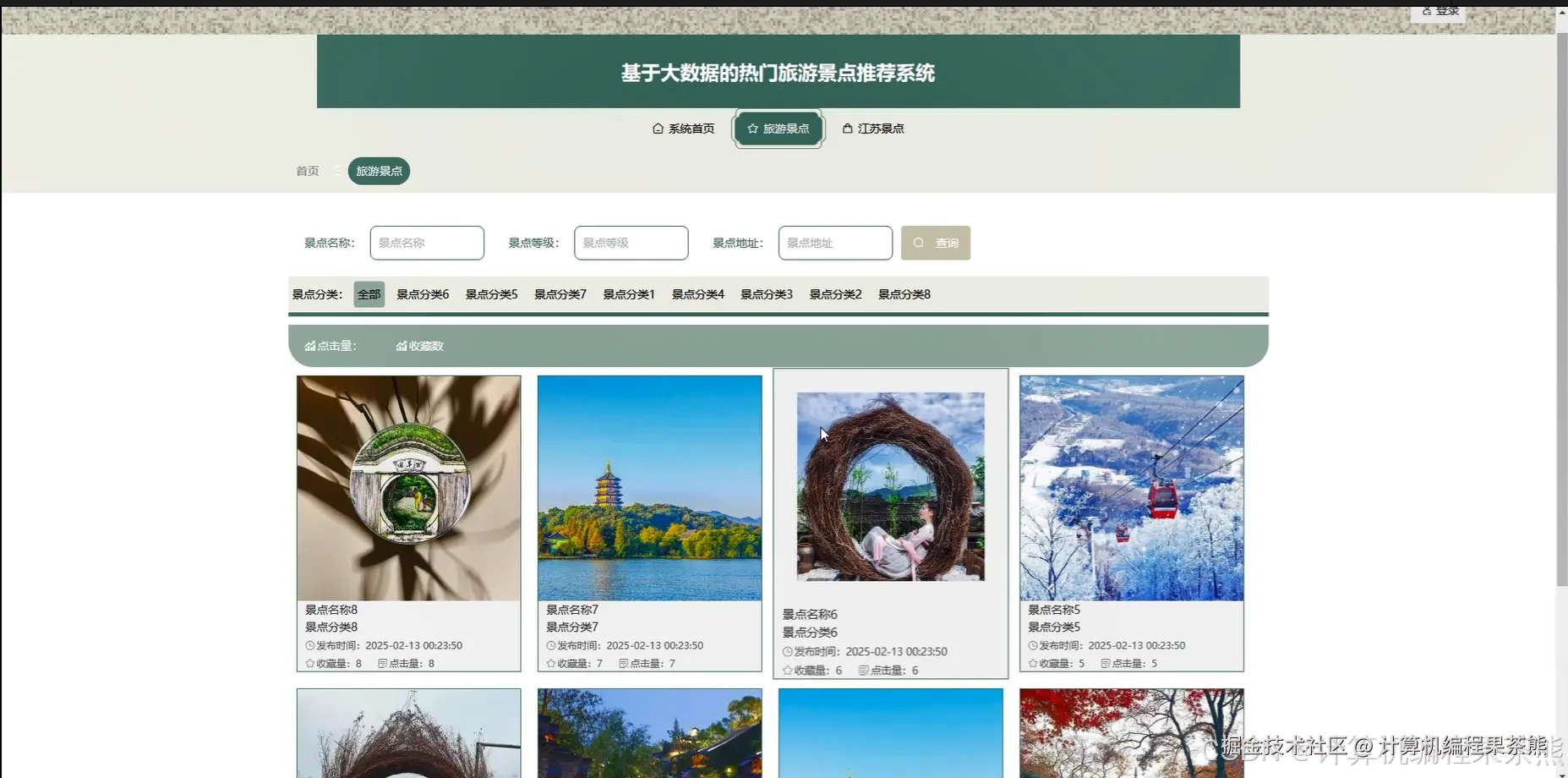Viewport: 1568px width, 778px height.
Task: Click the clock icon on 景点名称8 card
Action: click(309, 645)
